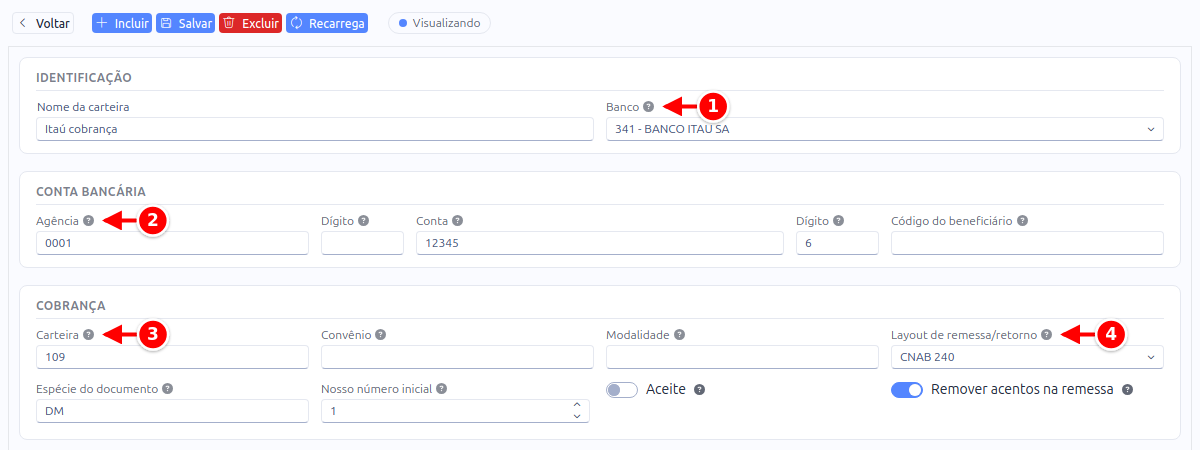Open help icon for Espécie do documento
This screenshot has width=1200, height=450.
click(167, 389)
